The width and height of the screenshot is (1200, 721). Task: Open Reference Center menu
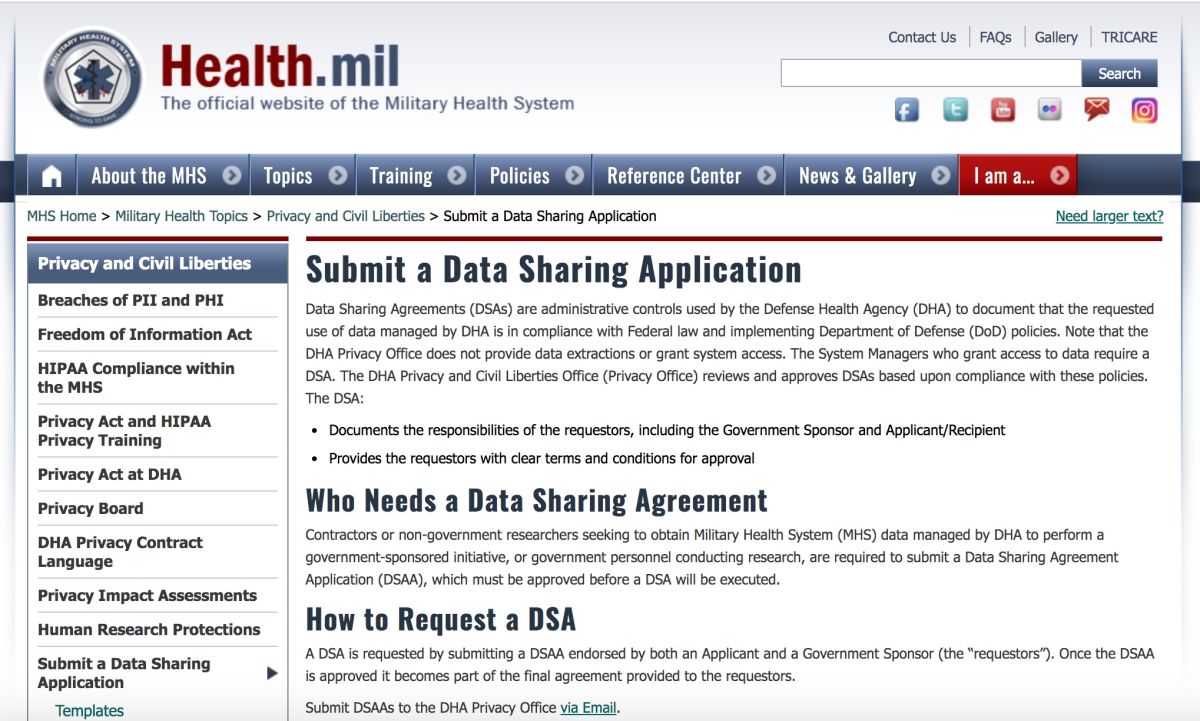[x=674, y=176]
